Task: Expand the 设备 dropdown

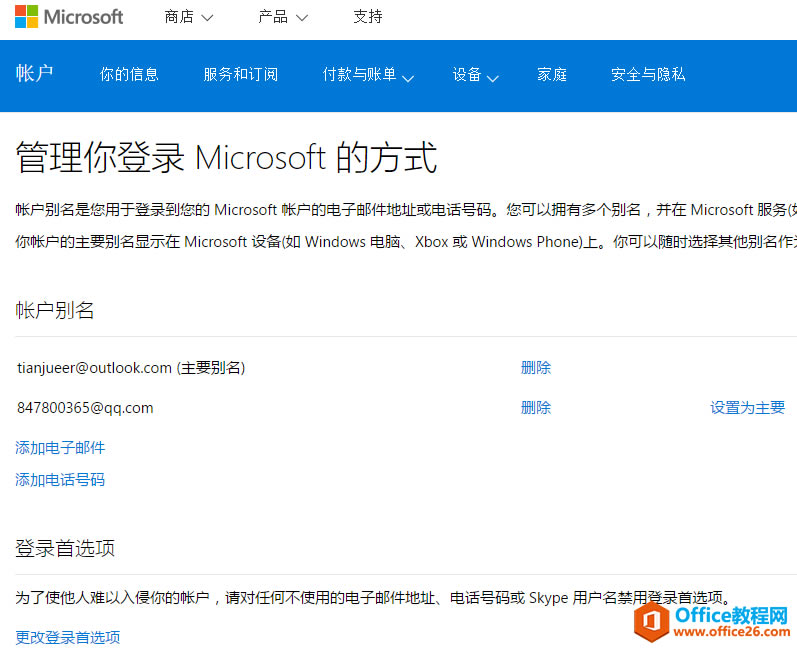Action: pyautogui.click(x=475, y=75)
